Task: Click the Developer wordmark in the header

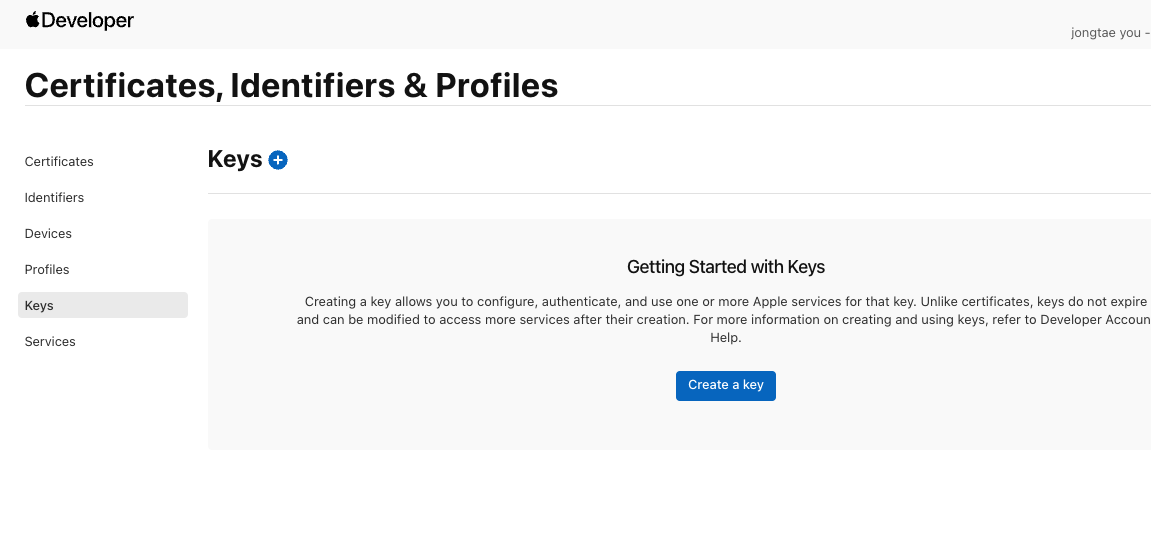Action: pyautogui.click(x=87, y=21)
